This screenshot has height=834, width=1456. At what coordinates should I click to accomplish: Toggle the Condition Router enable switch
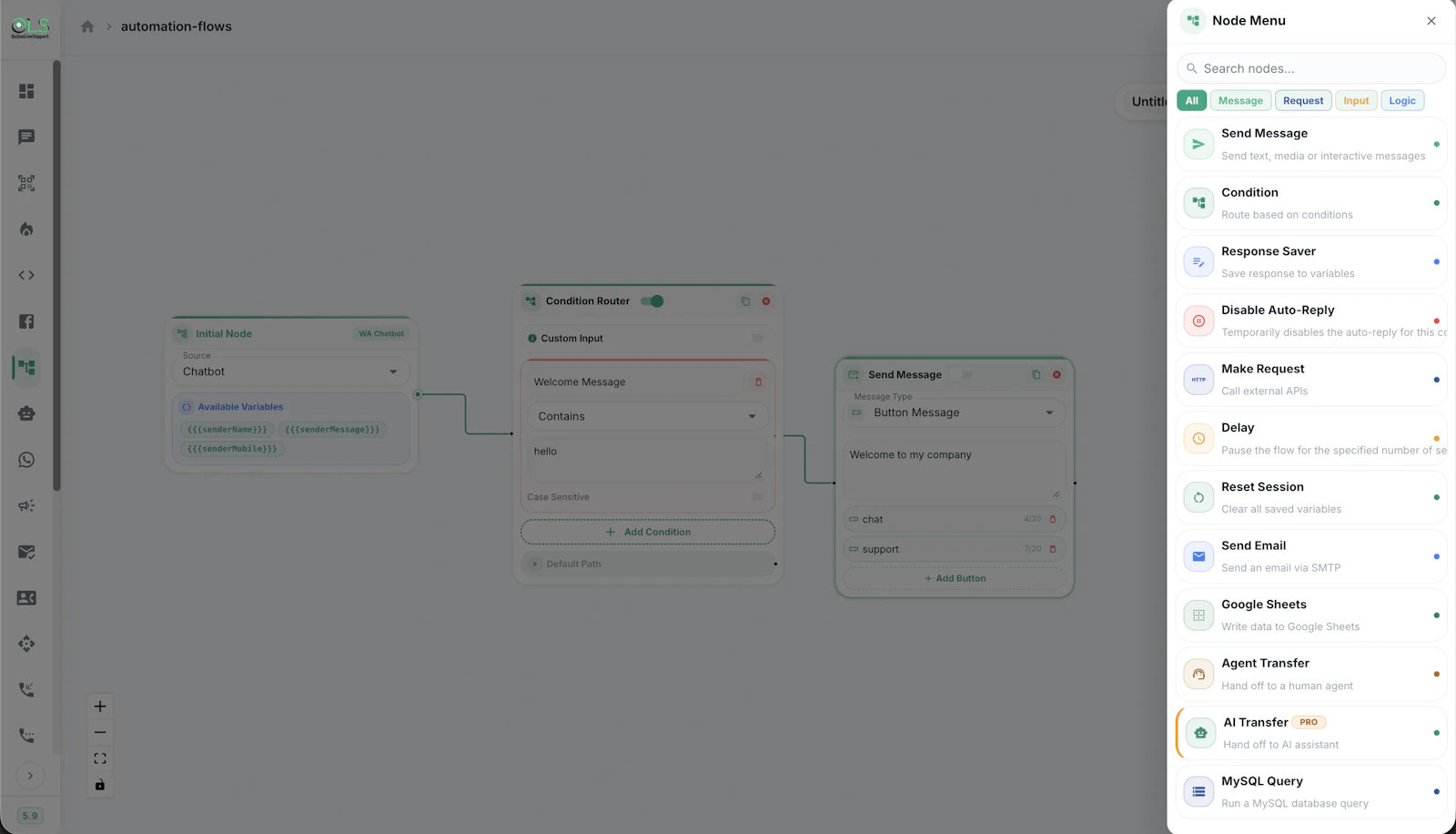[x=652, y=301]
